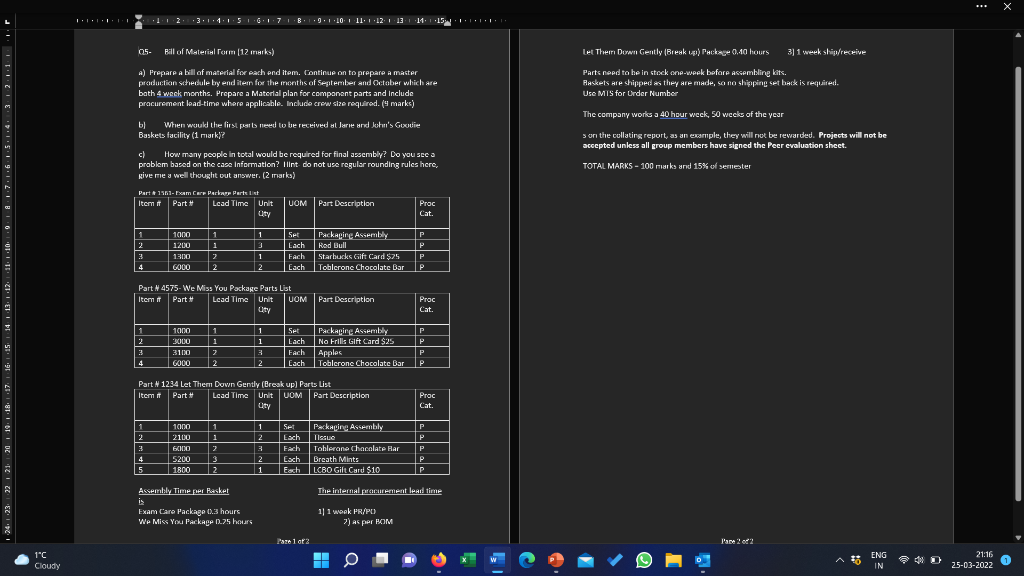This screenshot has height=576, width=1024.
Task: Click the 'Assembly Time per Basket' heading
Action: click(x=184, y=490)
